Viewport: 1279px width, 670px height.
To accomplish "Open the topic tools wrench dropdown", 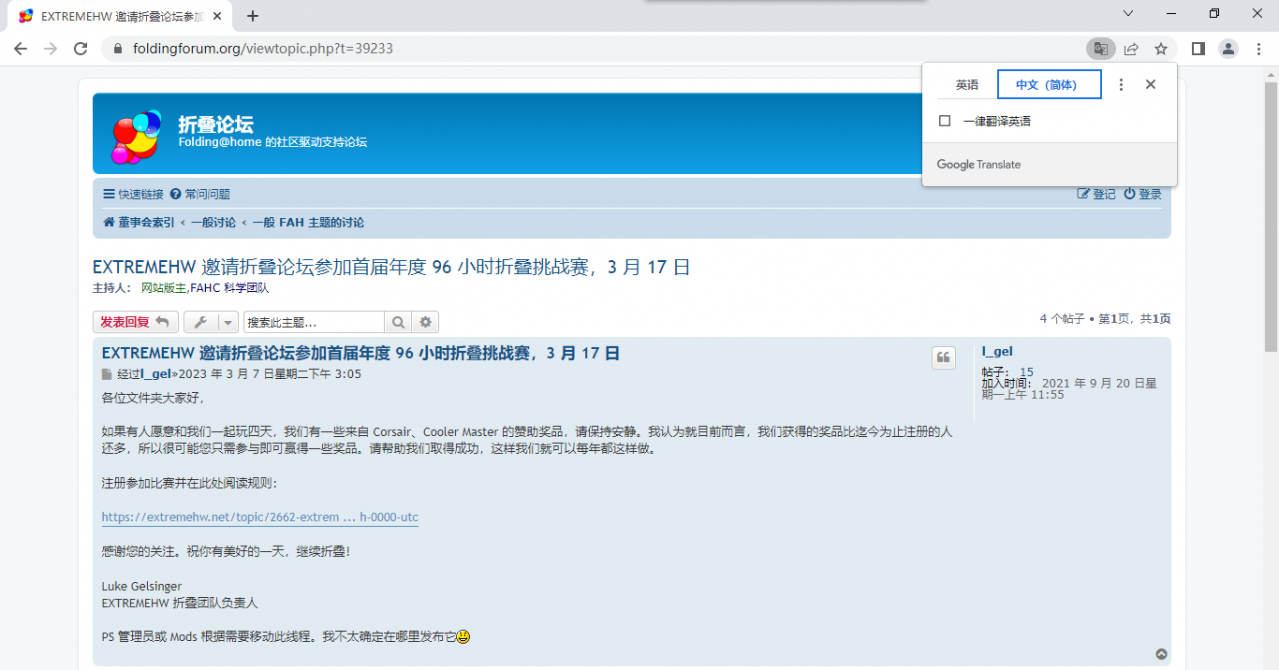I will coord(211,322).
